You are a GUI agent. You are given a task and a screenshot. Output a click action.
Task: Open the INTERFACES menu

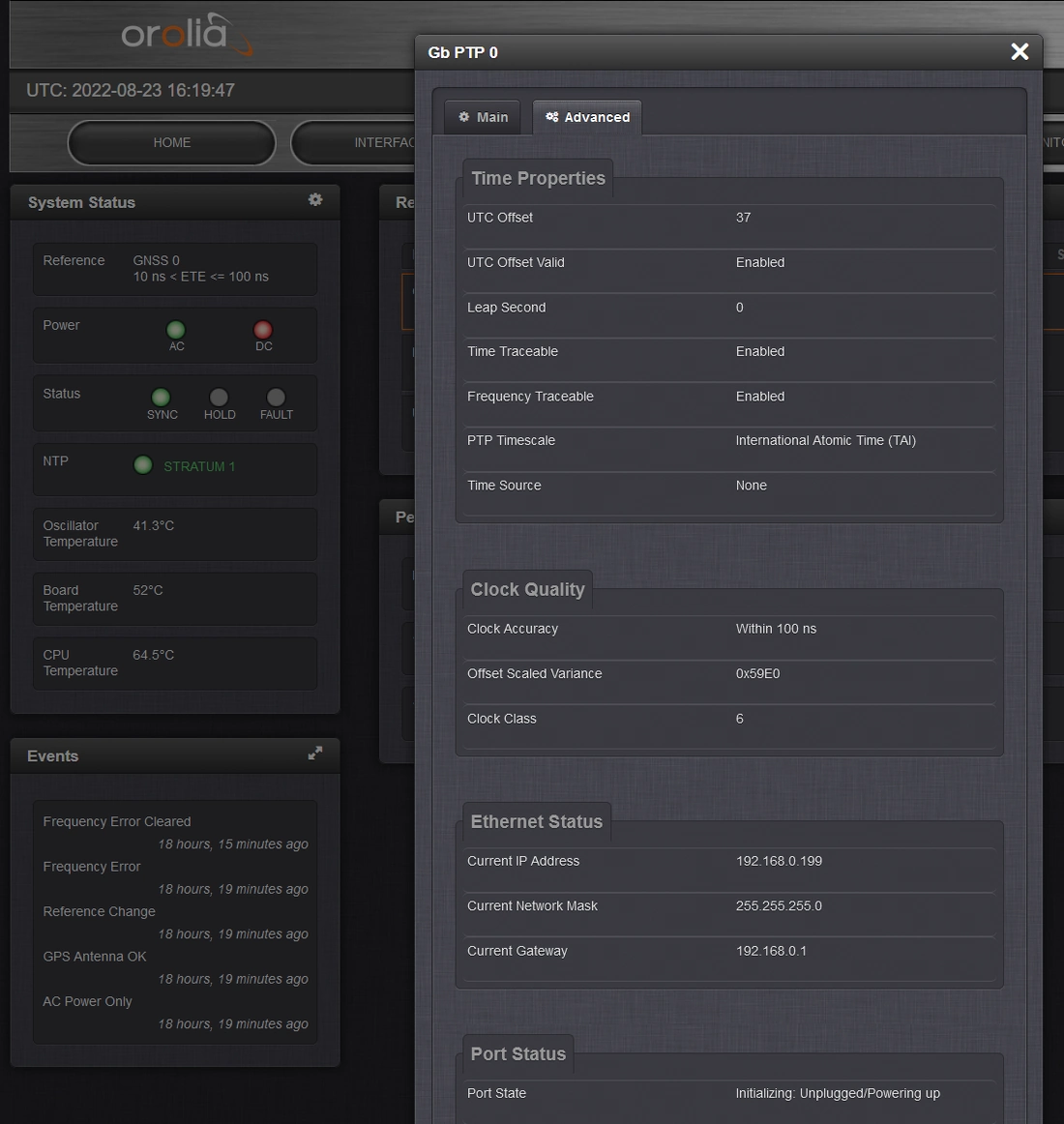(353, 142)
